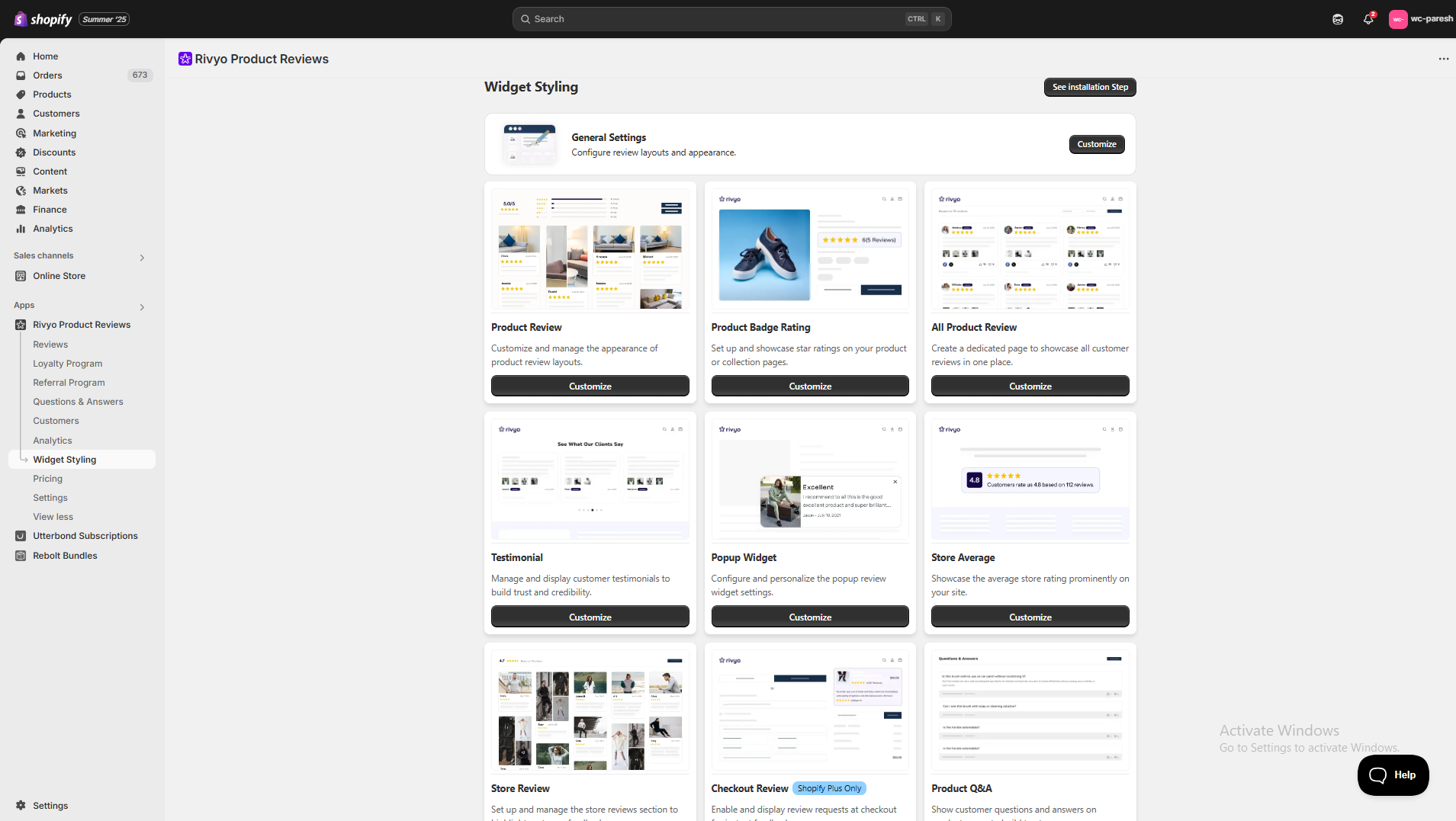
Task: Expand the Sales channels section chevron
Action: pos(142,258)
